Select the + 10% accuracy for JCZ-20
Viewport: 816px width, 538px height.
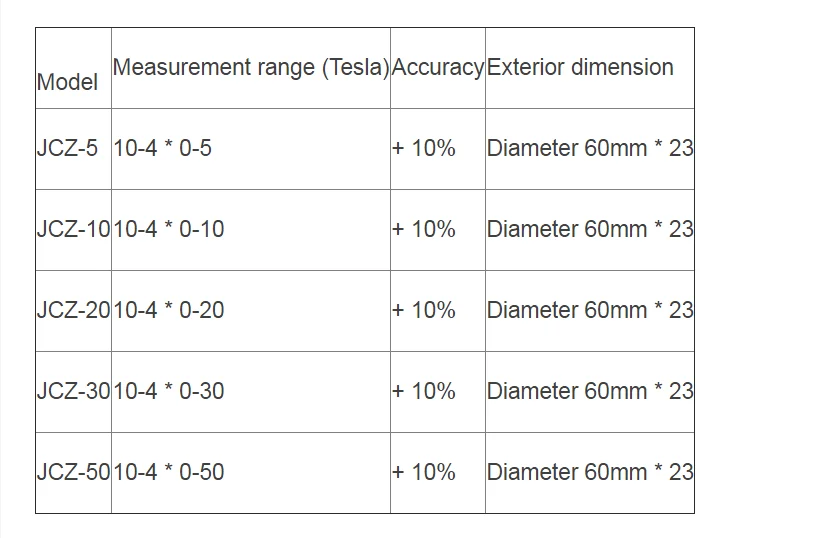click(438, 311)
